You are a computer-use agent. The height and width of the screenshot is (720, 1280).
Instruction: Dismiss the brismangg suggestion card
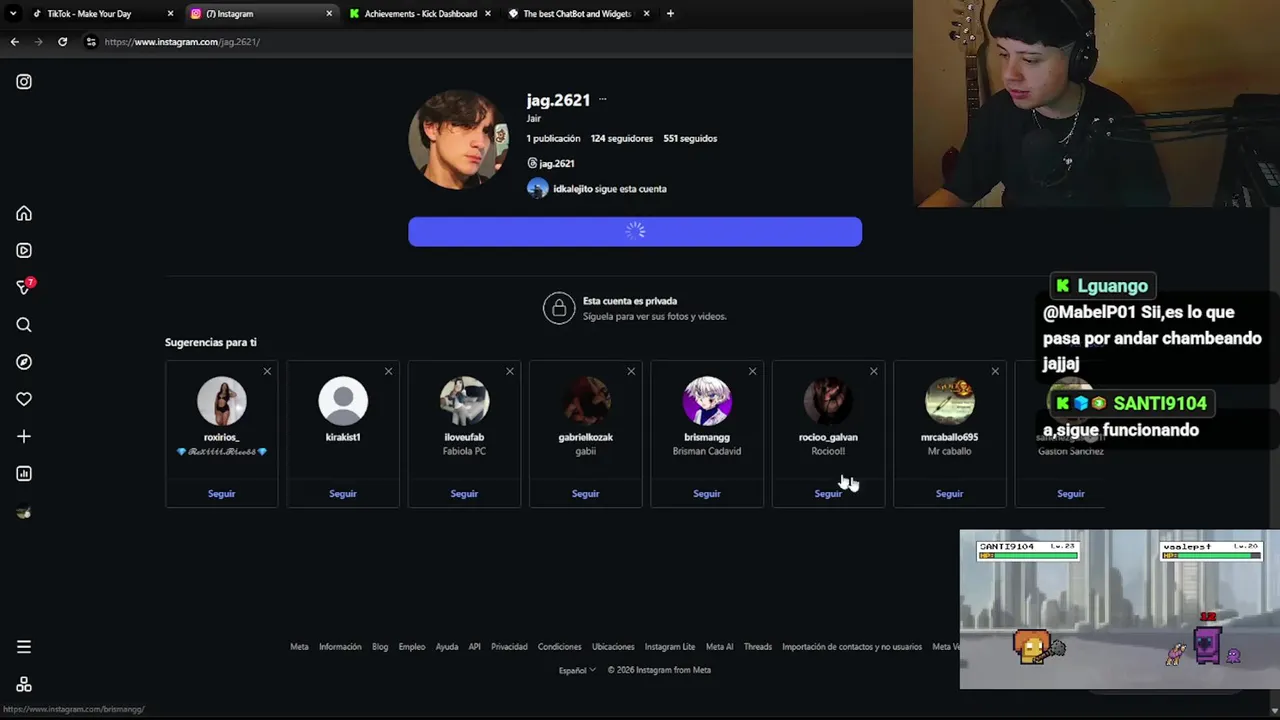point(752,371)
